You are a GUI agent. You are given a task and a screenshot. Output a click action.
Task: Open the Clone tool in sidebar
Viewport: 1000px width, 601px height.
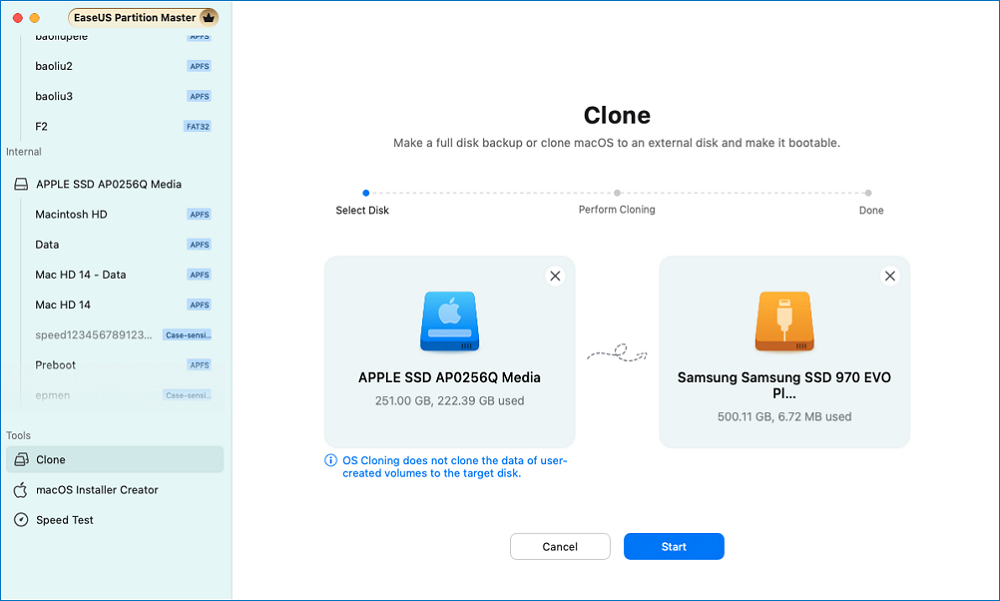pos(115,459)
